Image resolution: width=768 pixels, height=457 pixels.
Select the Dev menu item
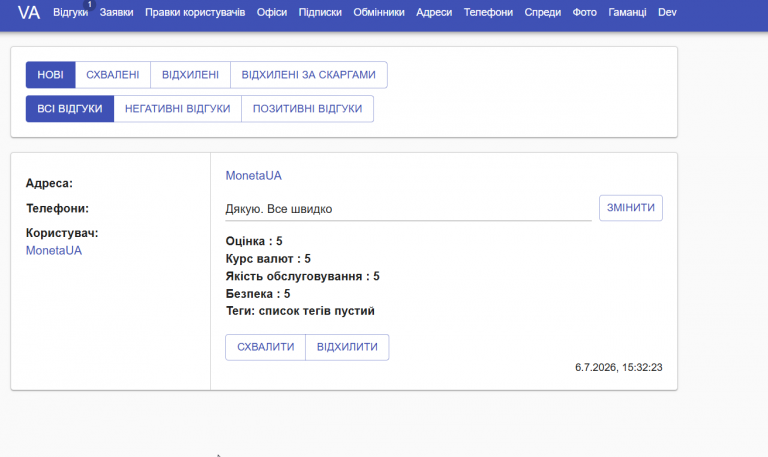pyautogui.click(x=667, y=12)
